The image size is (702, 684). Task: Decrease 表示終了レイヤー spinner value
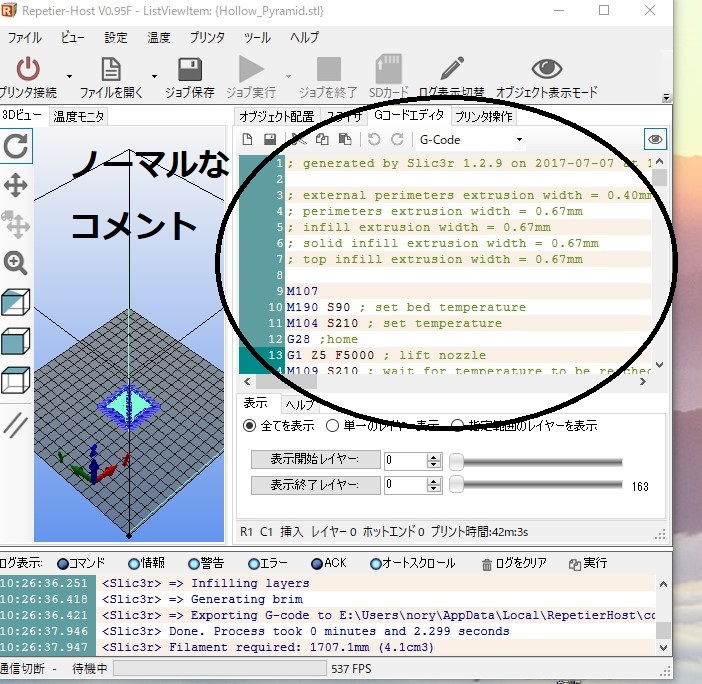point(433,488)
